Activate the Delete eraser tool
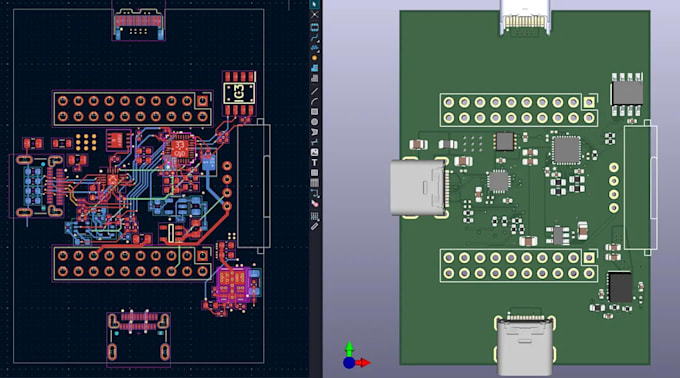The width and height of the screenshot is (680, 378). coord(314,202)
